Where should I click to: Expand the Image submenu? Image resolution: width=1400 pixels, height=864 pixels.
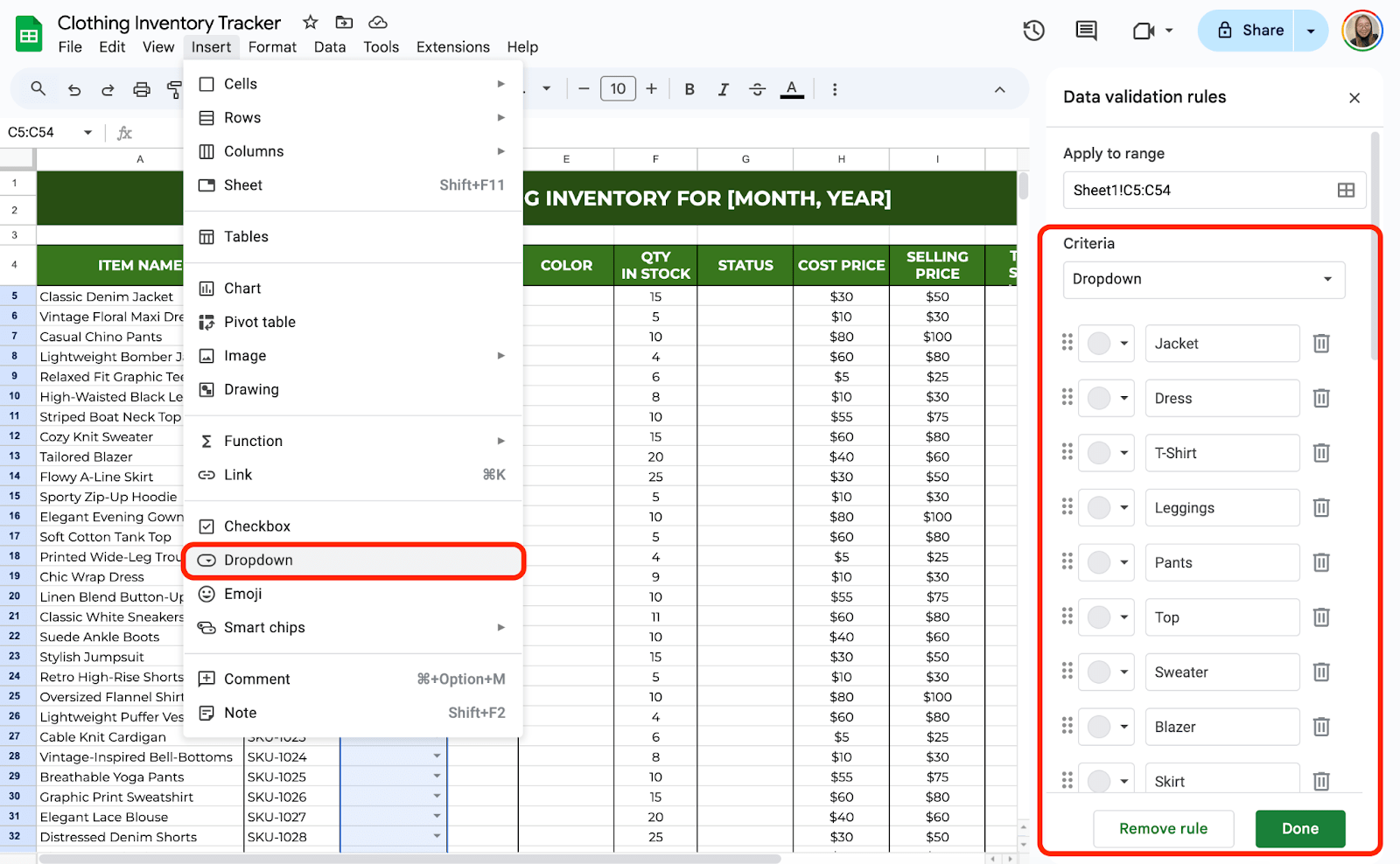pyautogui.click(x=244, y=355)
